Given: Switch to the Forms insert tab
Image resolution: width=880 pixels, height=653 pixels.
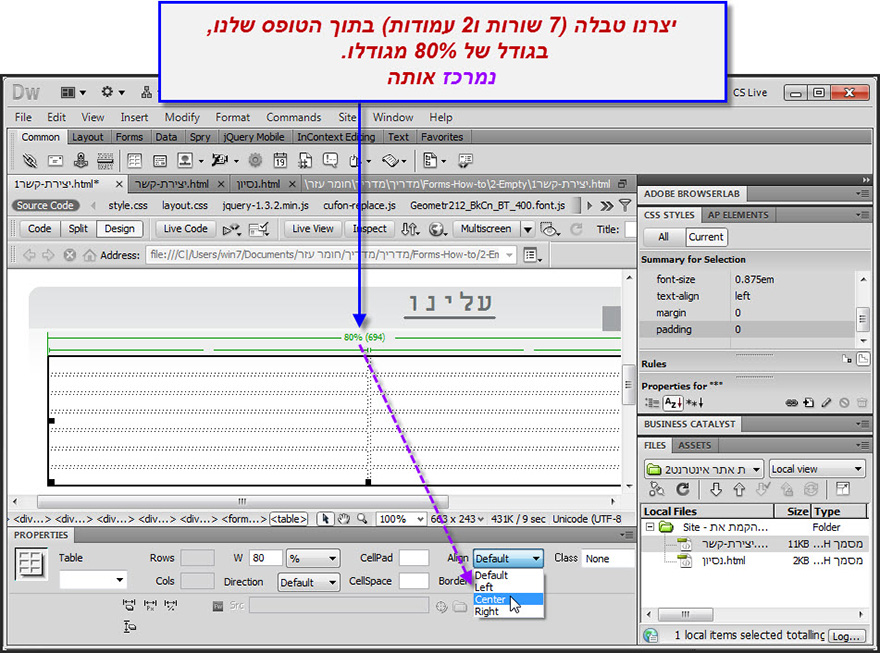Looking at the screenshot, I should tap(129, 137).
